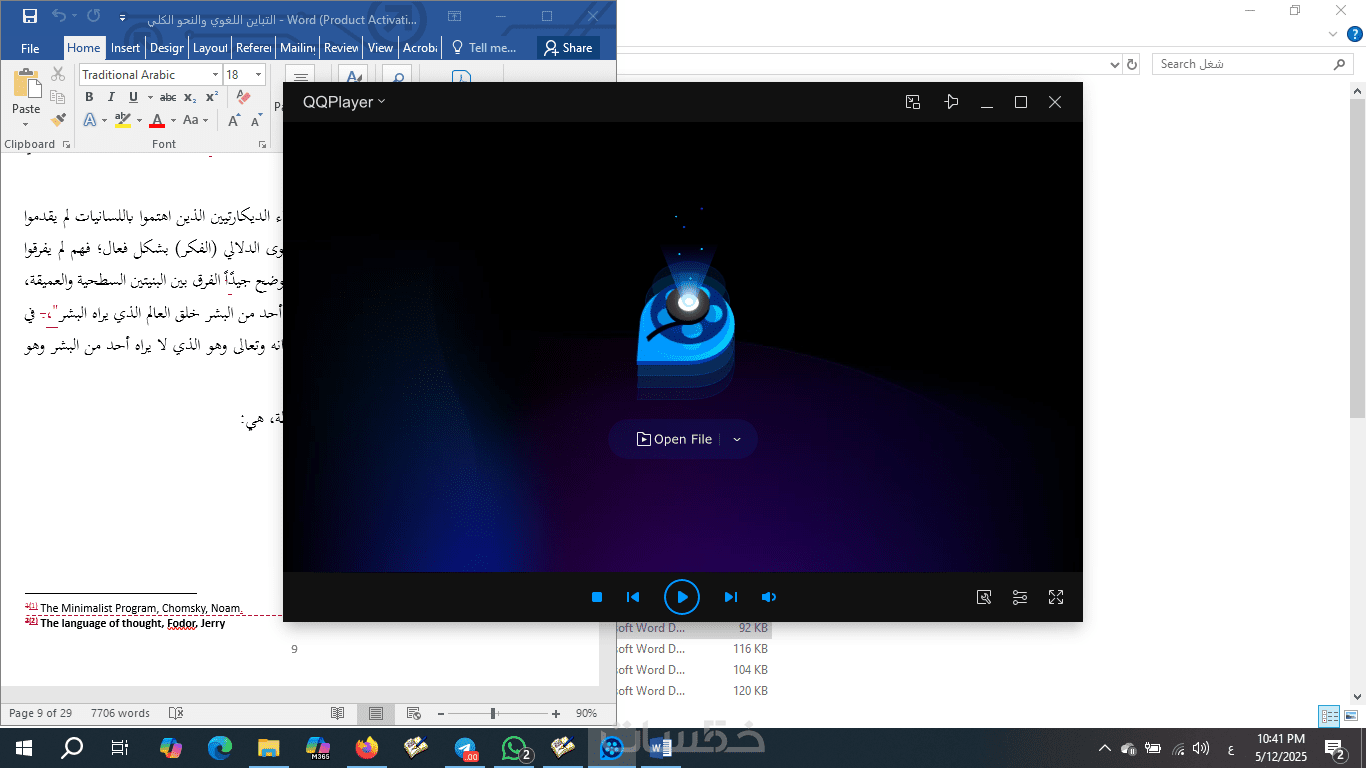This screenshot has width=1366, height=768.
Task: Expand the Explorer address bar history dropdown
Action: point(1116,64)
